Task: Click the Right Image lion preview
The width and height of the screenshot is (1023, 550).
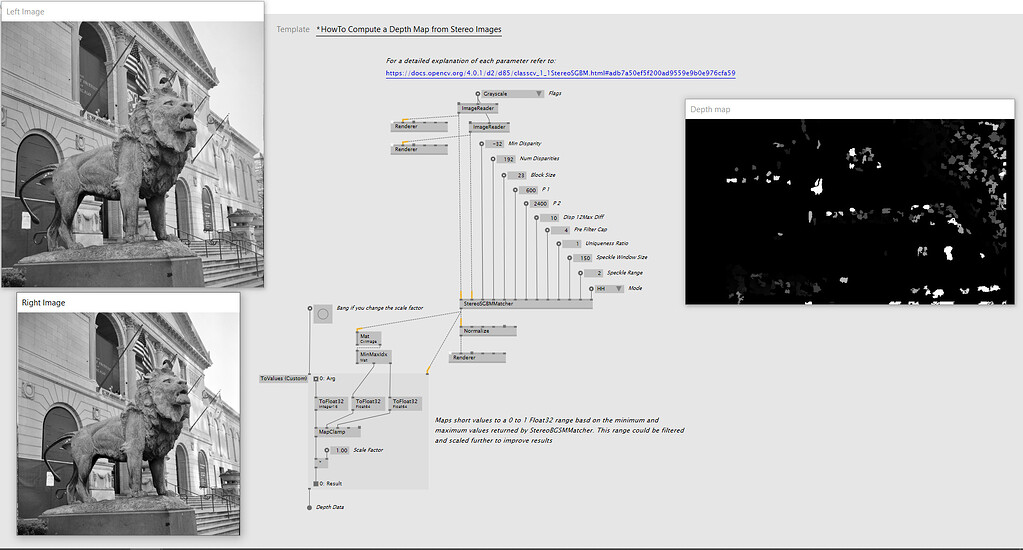Action: click(129, 423)
